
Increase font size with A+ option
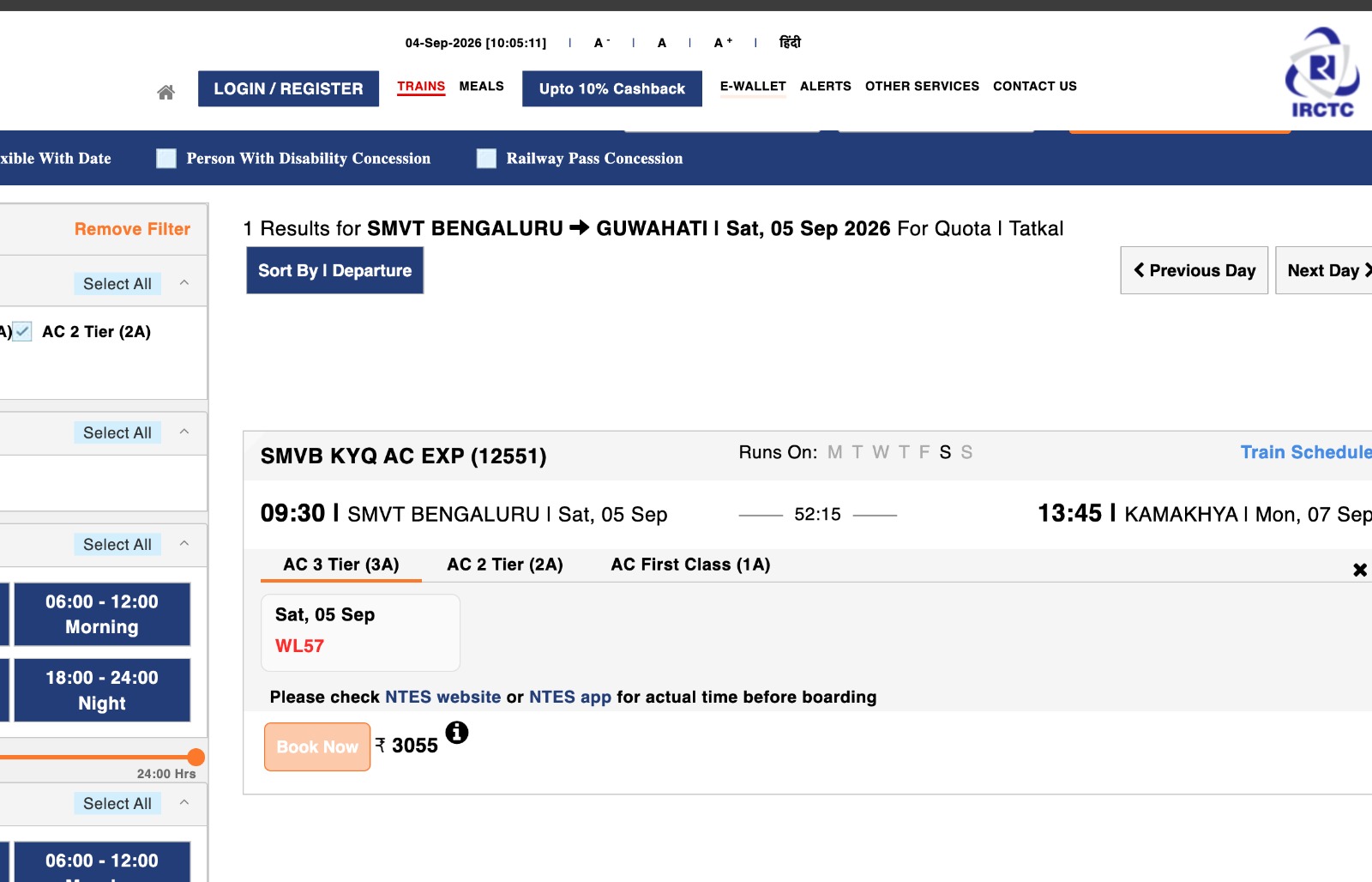pos(723,43)
